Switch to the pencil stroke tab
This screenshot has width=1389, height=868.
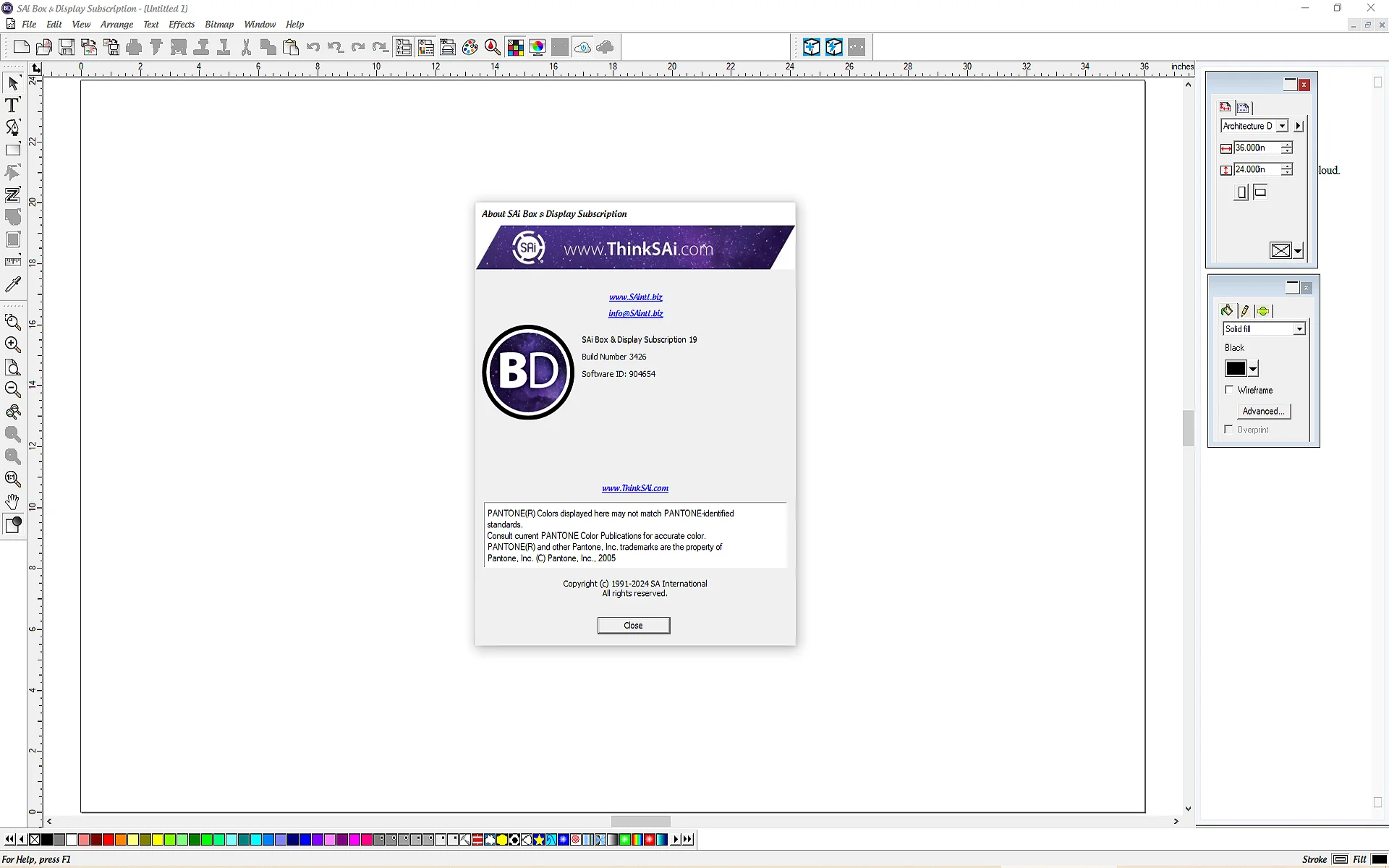coord(1245,311)
